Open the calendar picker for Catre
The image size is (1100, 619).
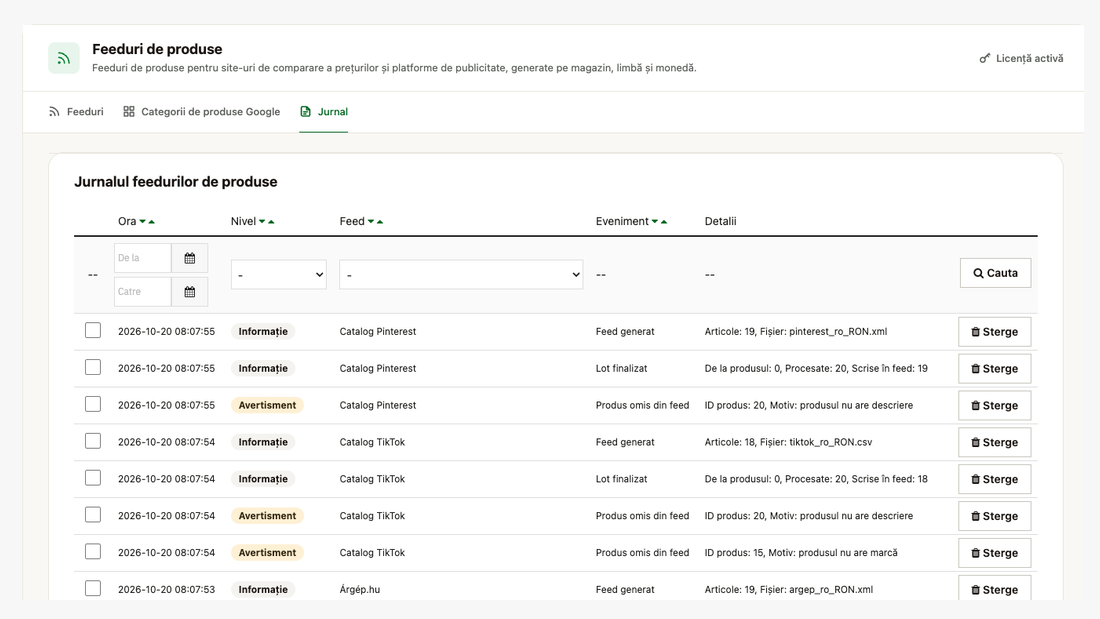click(x=189, y=292)
